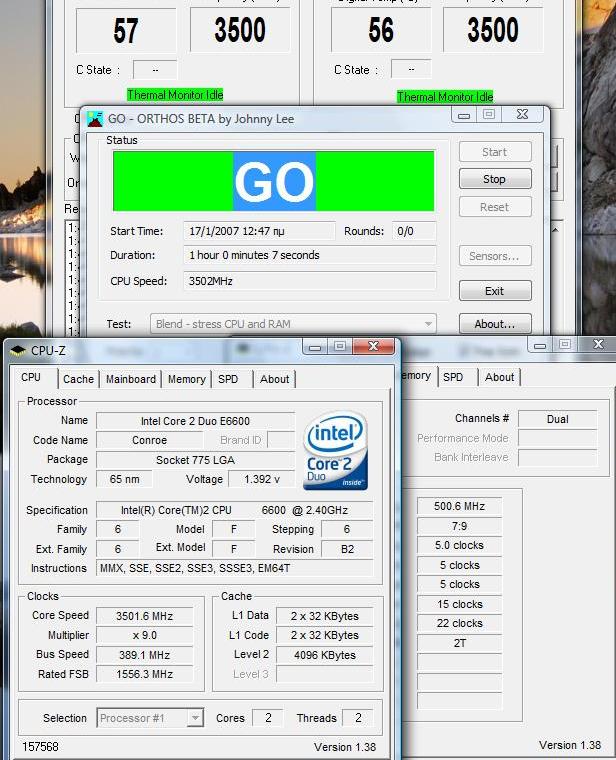Click the 57 temperature reading
The height and width of the screenshot is (760, 616).
(126, 31)
